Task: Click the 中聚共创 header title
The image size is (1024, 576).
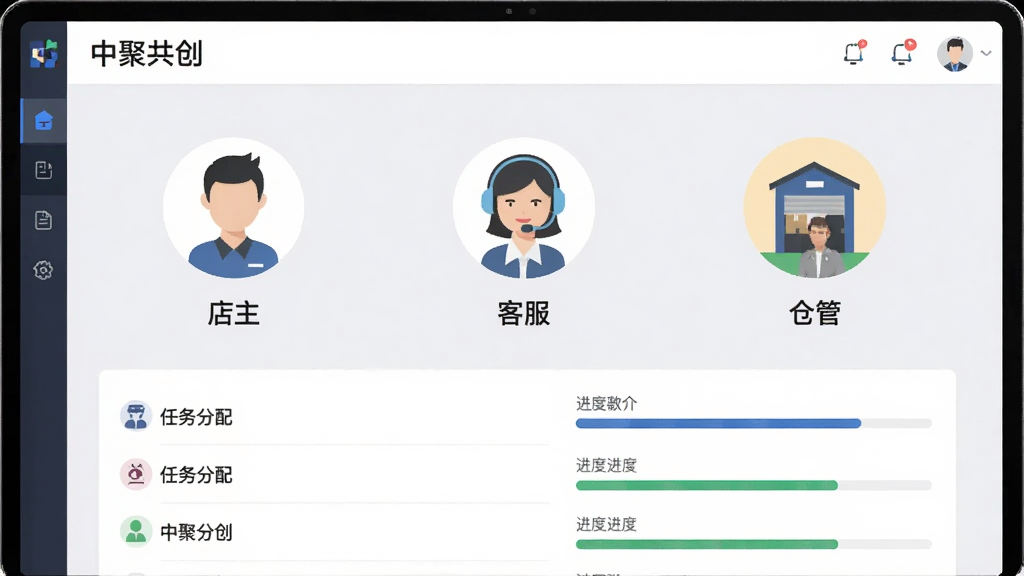Action: (x=147, y=54)
